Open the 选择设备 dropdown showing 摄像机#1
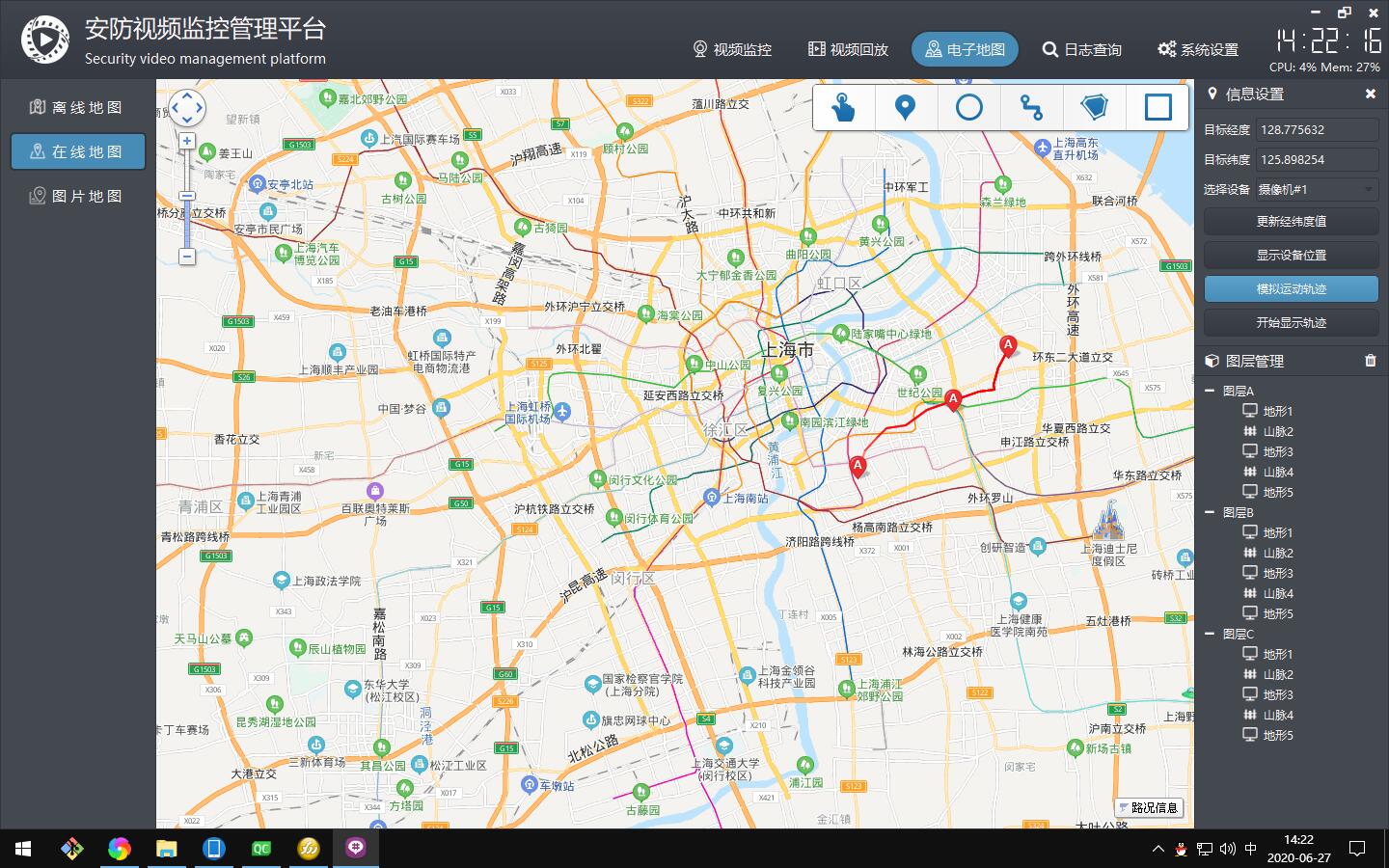The image size is (1389, 868). pos(1317,190)
